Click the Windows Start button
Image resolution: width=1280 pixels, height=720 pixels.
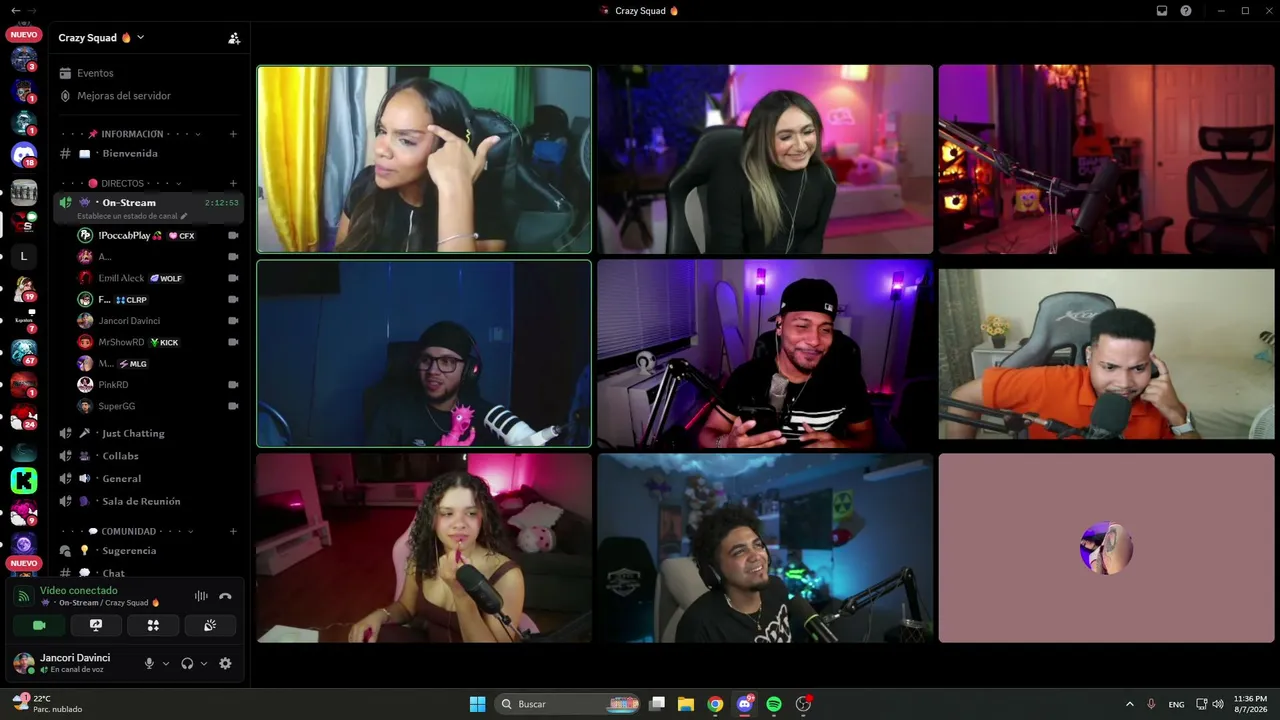478,704
